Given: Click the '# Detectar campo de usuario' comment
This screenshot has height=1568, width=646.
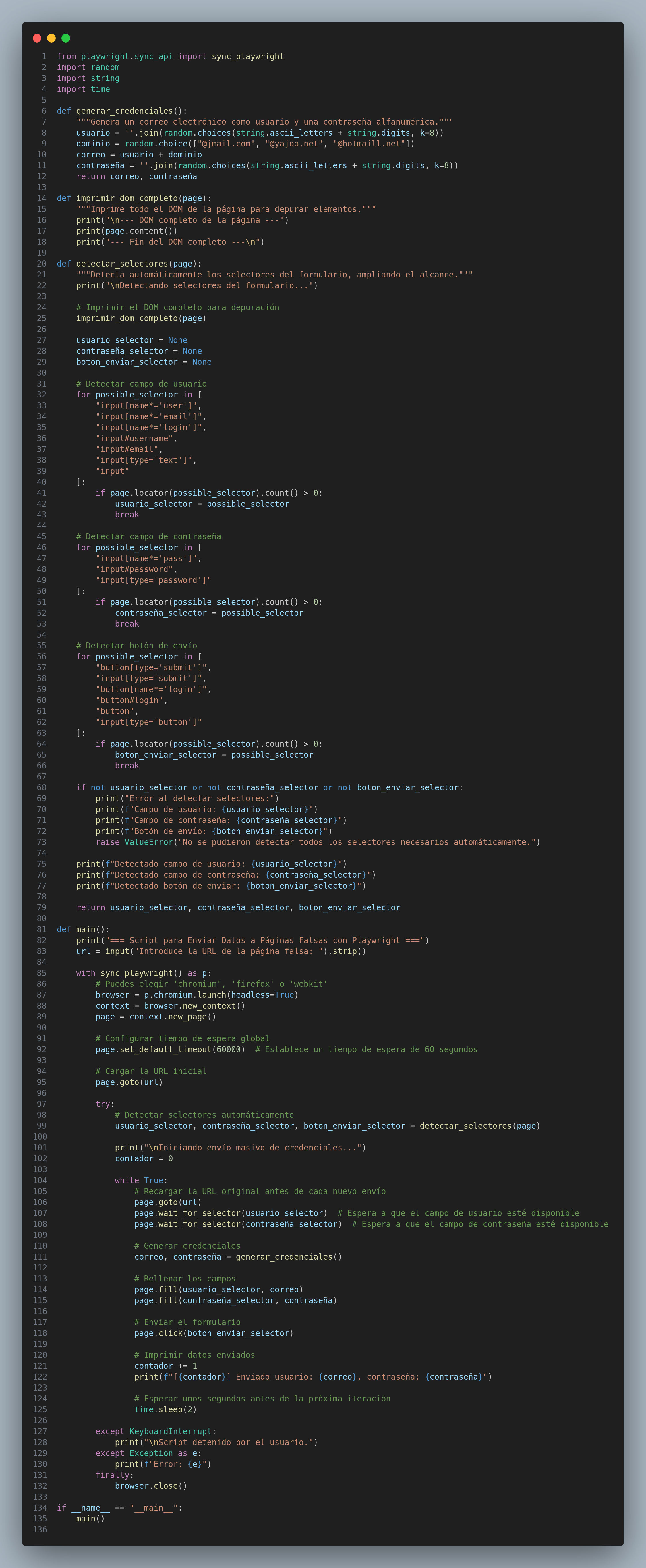Looking at the screenshot, I should pos(141,384).
